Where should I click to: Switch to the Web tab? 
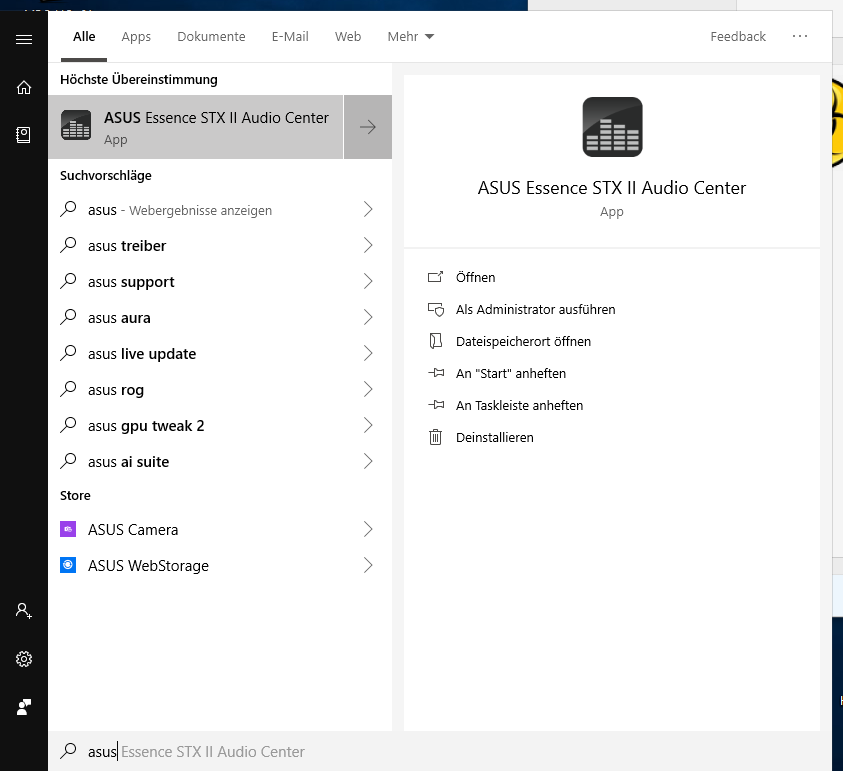(x=348, y=37)
